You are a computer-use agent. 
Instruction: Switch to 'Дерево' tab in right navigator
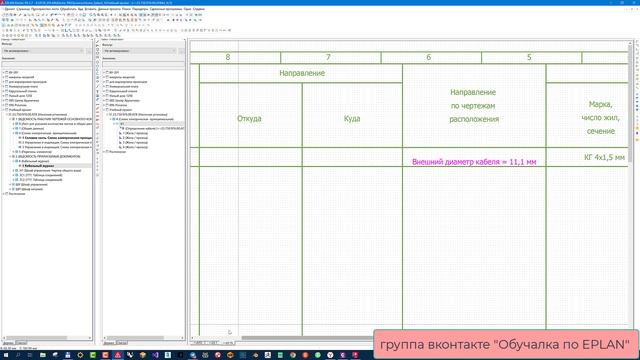click(x=109, y=343)
